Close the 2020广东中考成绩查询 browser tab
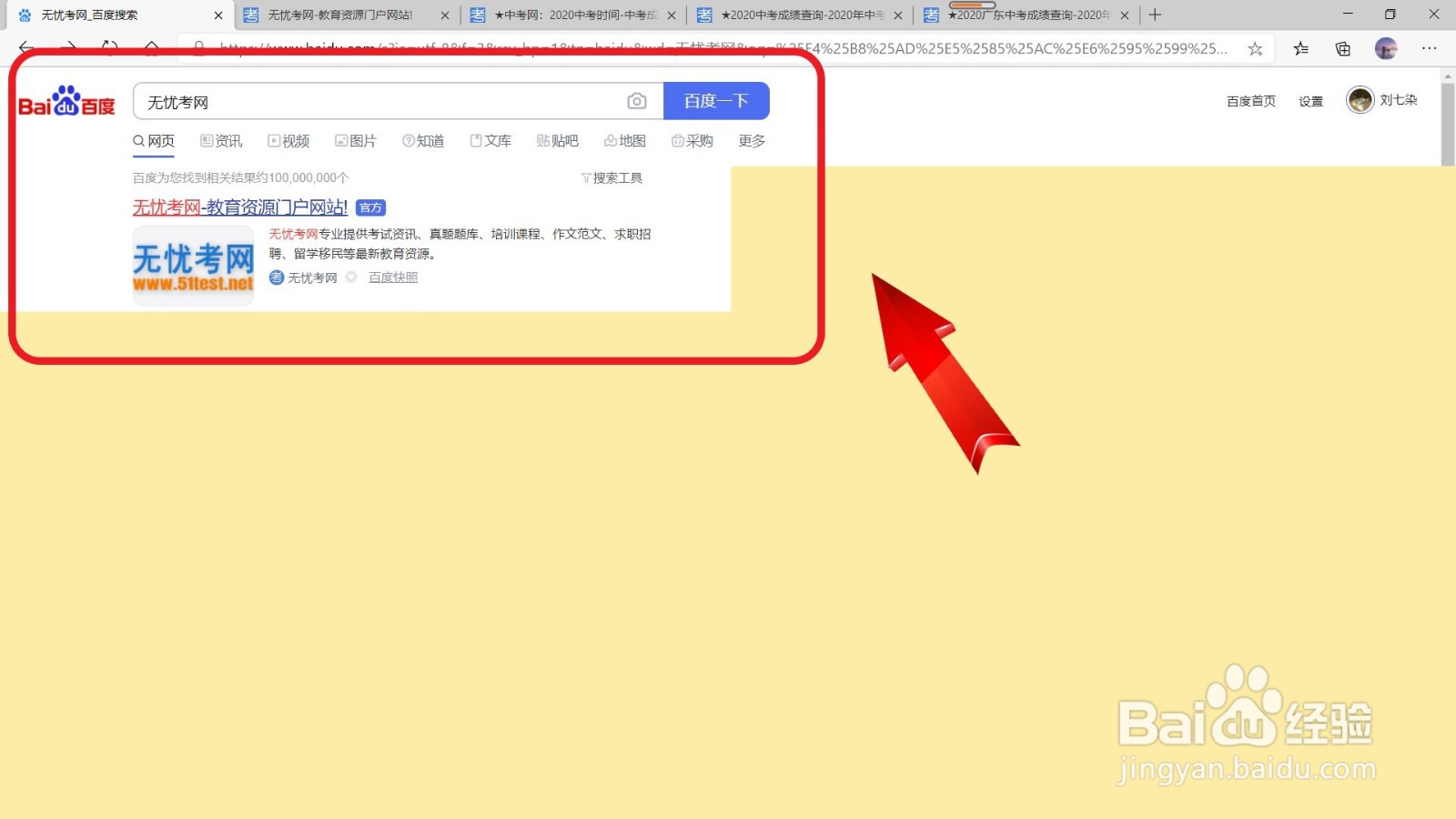This screenshot has height=819, width=1456. pyautogui.click(x=1125, y=15)
